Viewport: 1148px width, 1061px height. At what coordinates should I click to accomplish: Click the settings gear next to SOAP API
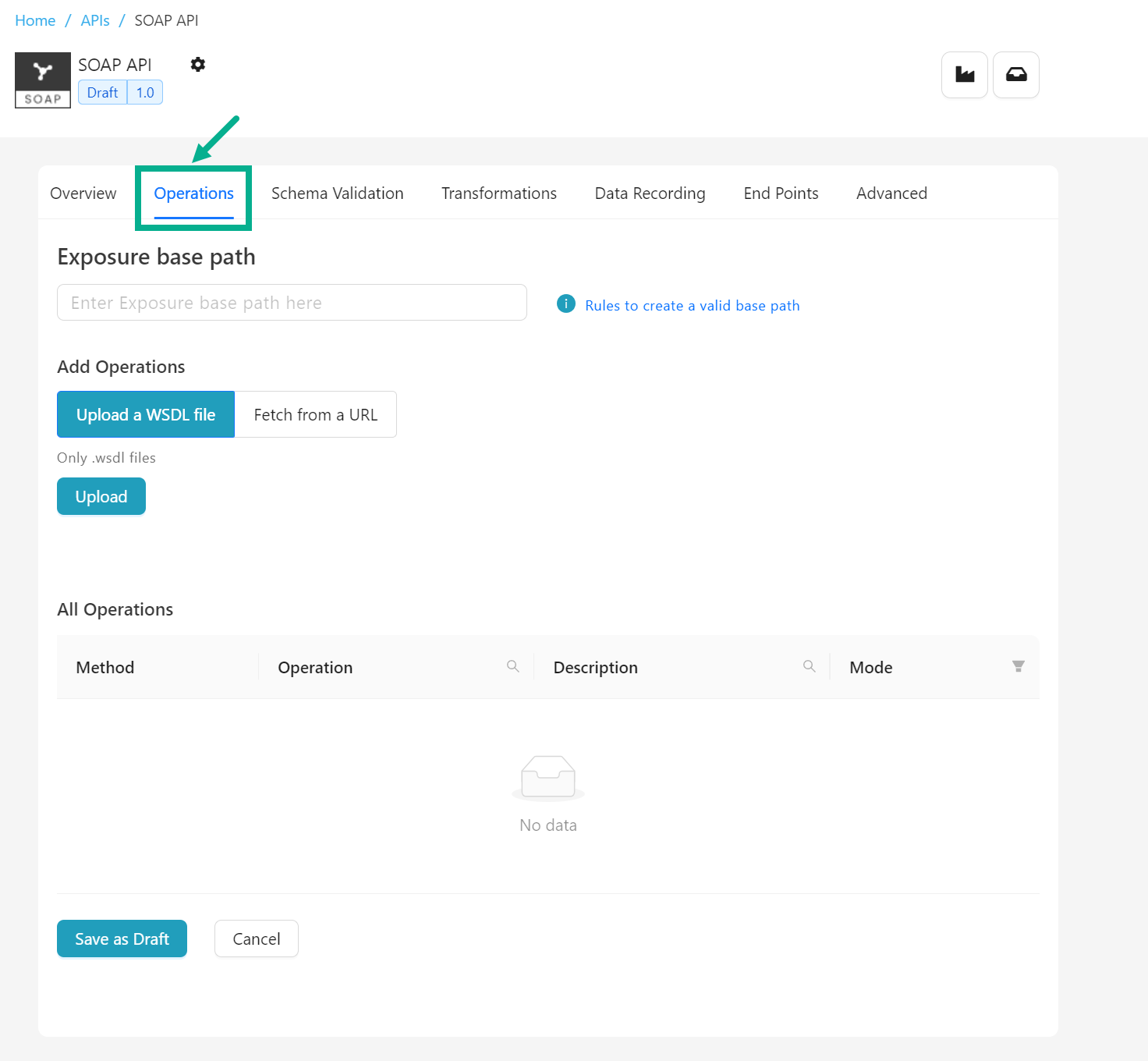click(198, 65)
